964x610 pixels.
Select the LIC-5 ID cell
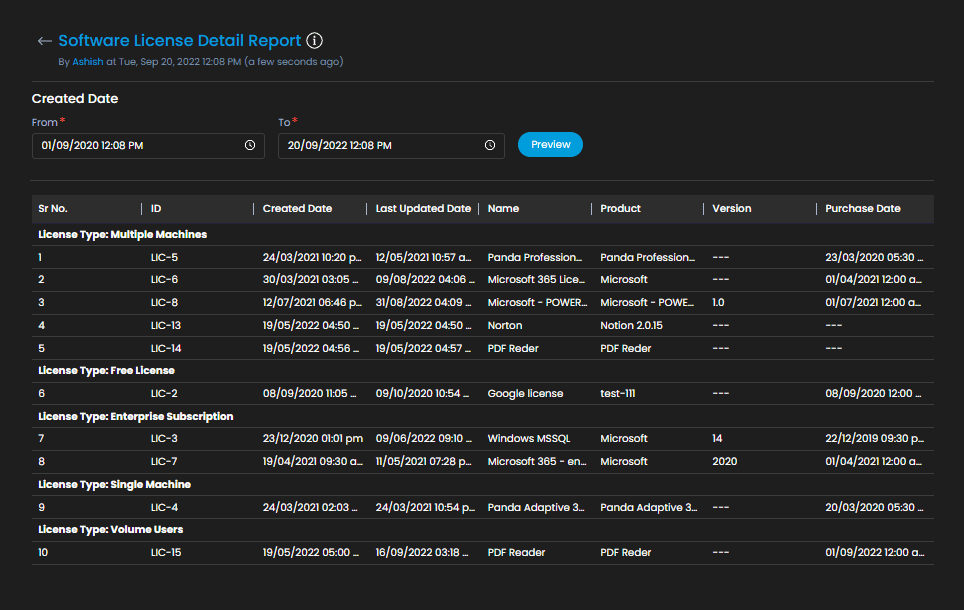tap(164, 257)
